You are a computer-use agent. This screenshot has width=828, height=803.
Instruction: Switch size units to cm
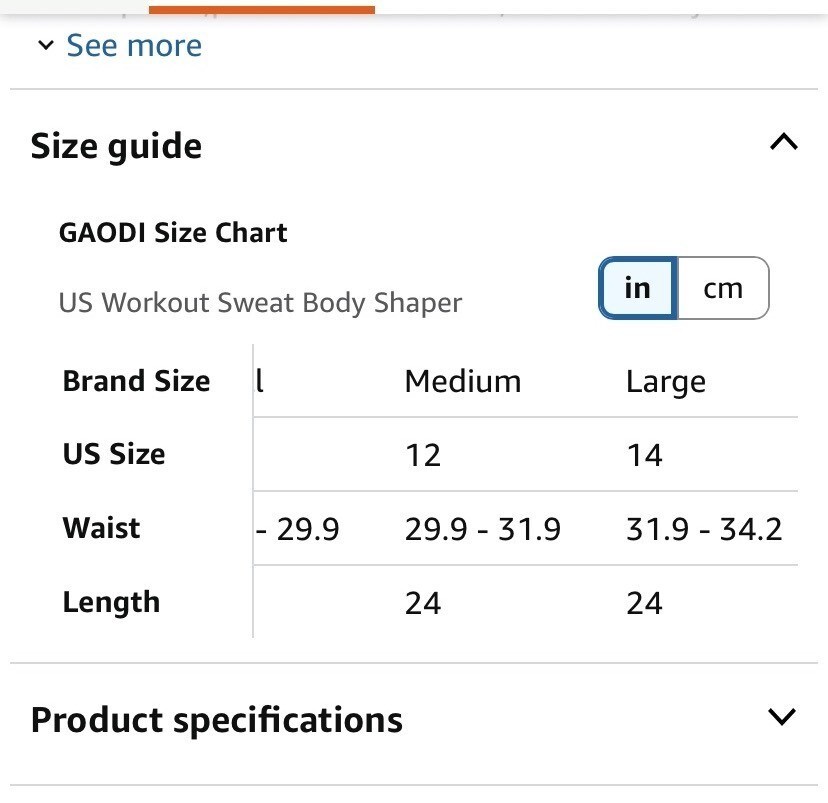pyautogui.click(x=723, y=288)
